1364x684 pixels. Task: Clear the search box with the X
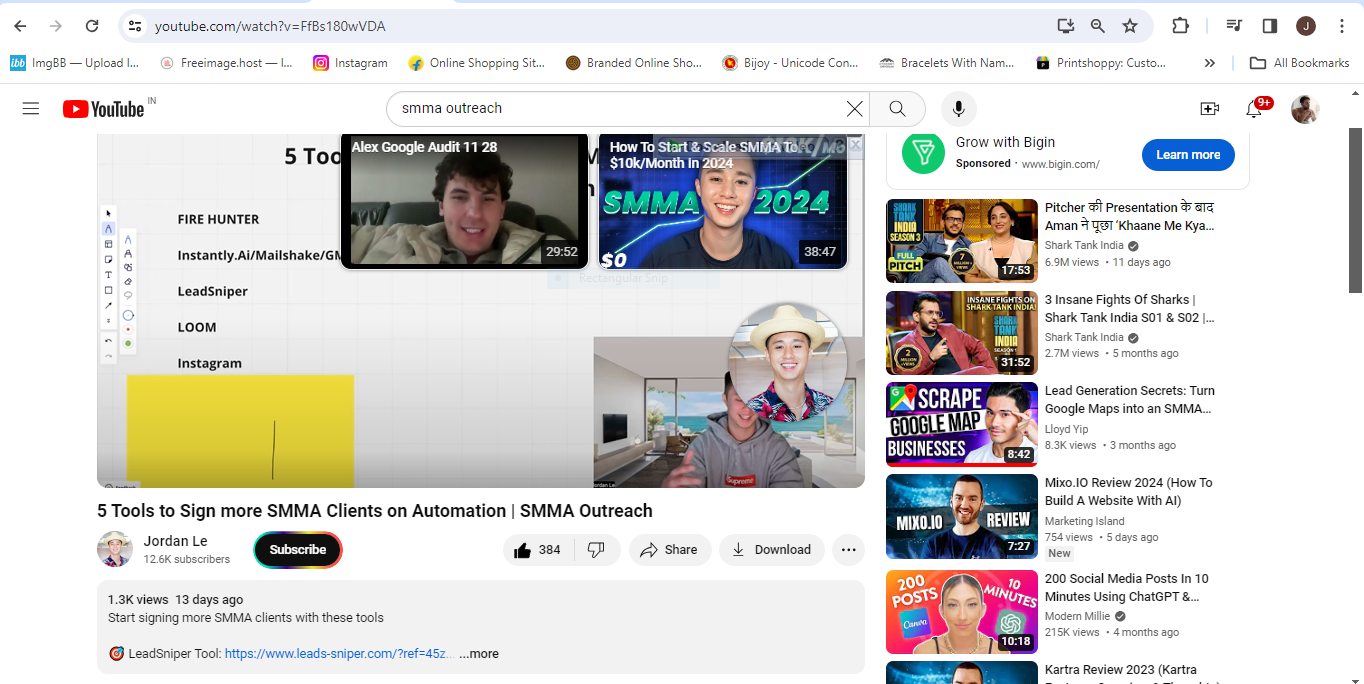(854, 108)
